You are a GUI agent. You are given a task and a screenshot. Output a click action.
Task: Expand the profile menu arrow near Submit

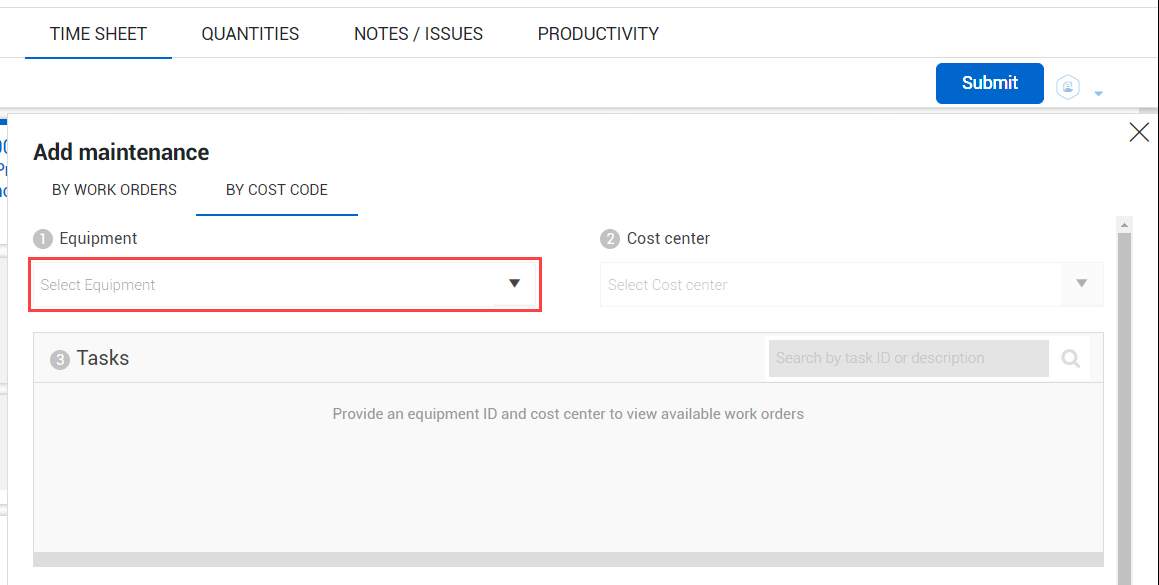coord(1098,94)
